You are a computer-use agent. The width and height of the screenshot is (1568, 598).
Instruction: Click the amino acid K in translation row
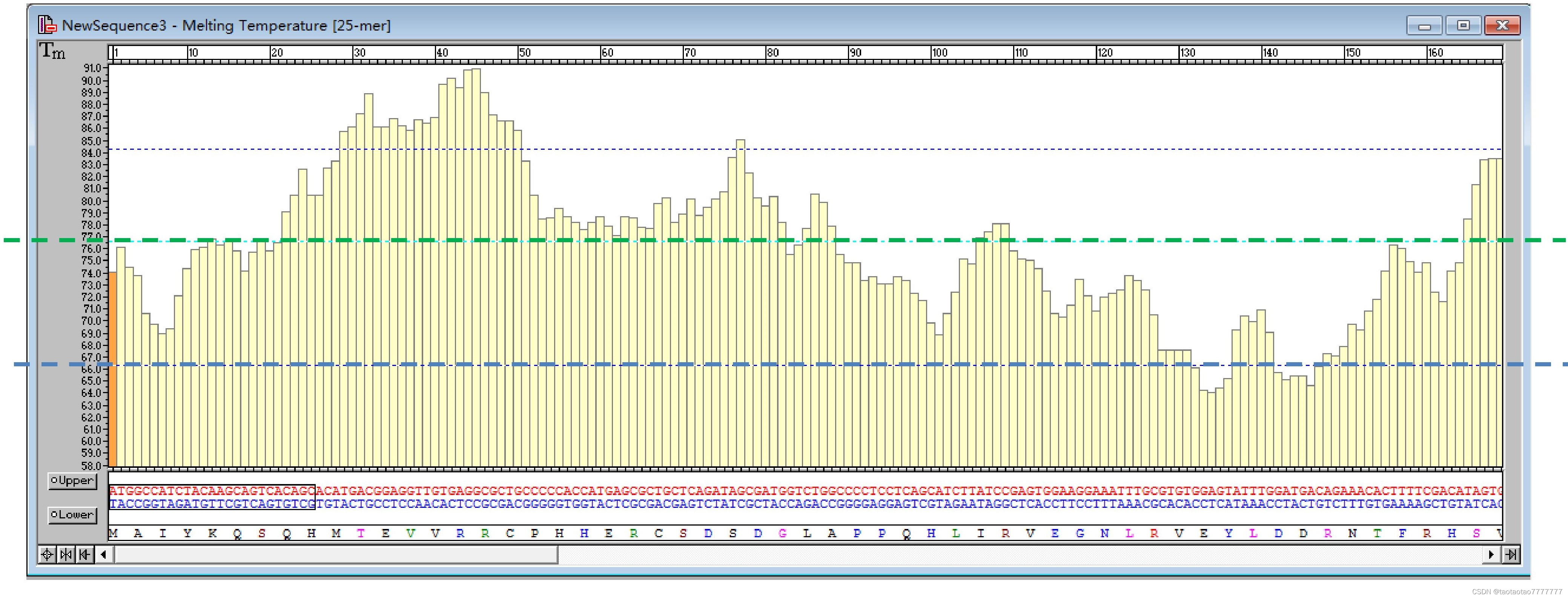212,533
